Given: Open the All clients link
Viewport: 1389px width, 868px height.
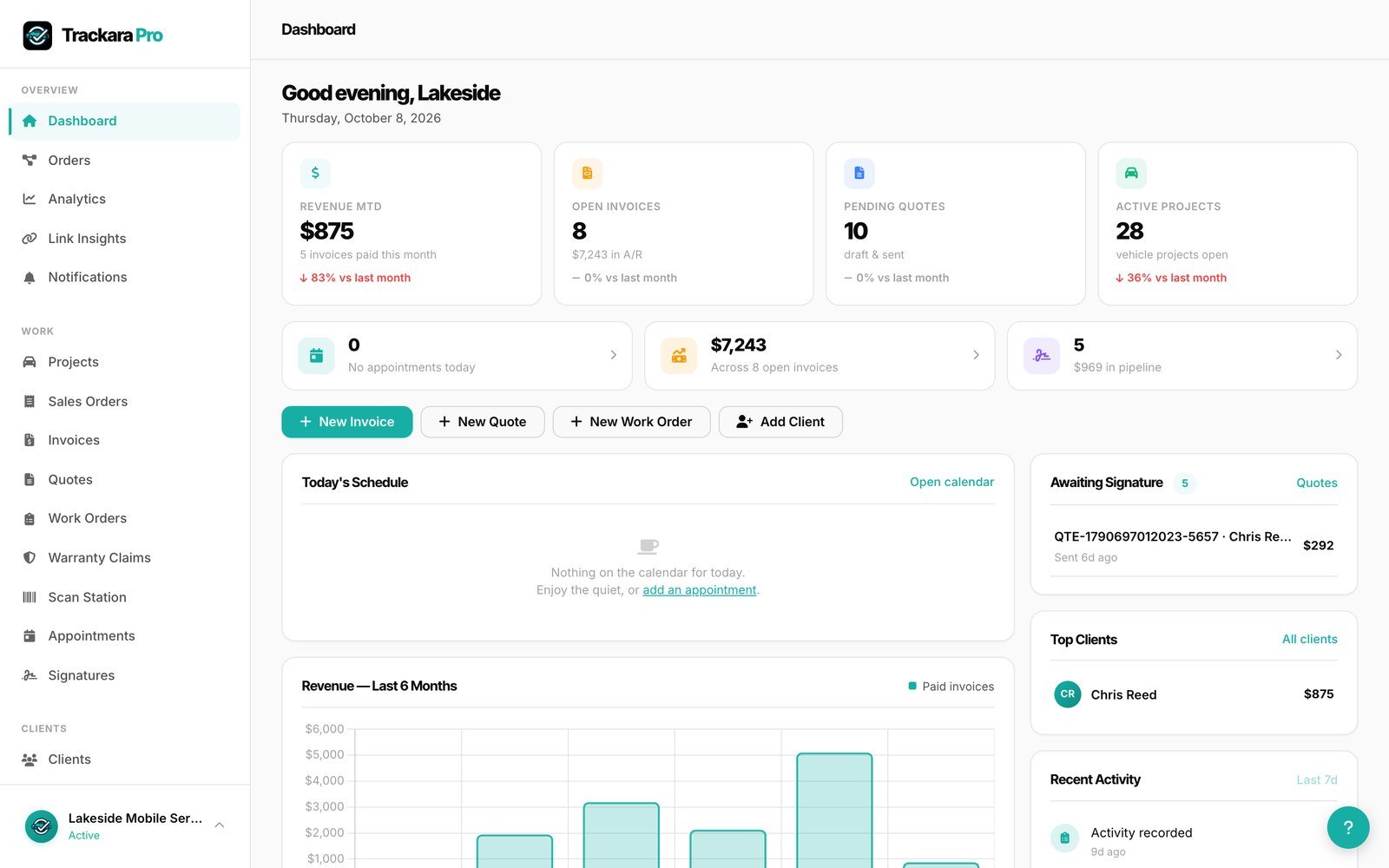Looking at the screenshot, I should click(1309, 639).
